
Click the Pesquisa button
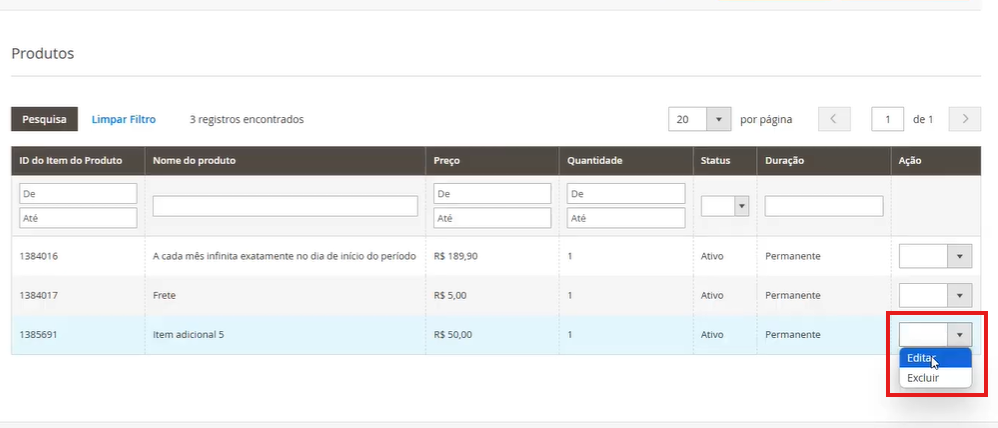(44, 119)
